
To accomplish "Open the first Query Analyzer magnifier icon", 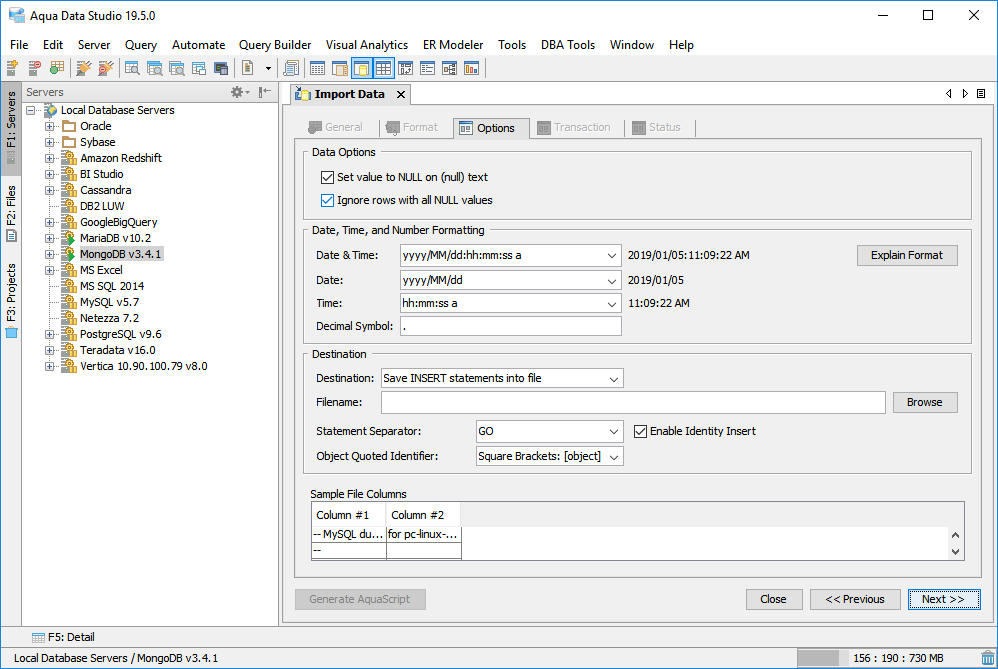I will coord(132,68).
